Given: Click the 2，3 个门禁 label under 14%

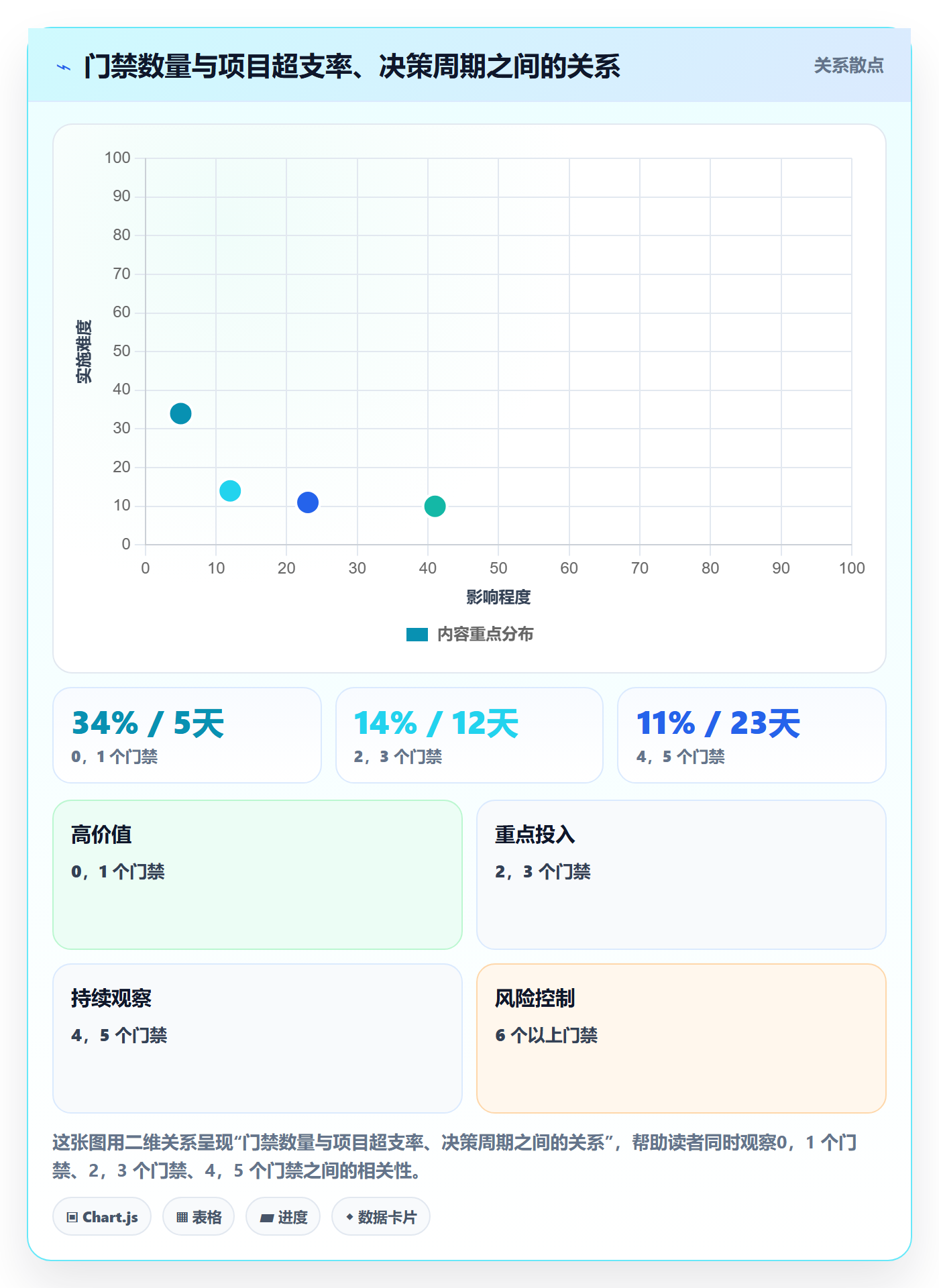Looking at the screenshot, I should 398,757.
